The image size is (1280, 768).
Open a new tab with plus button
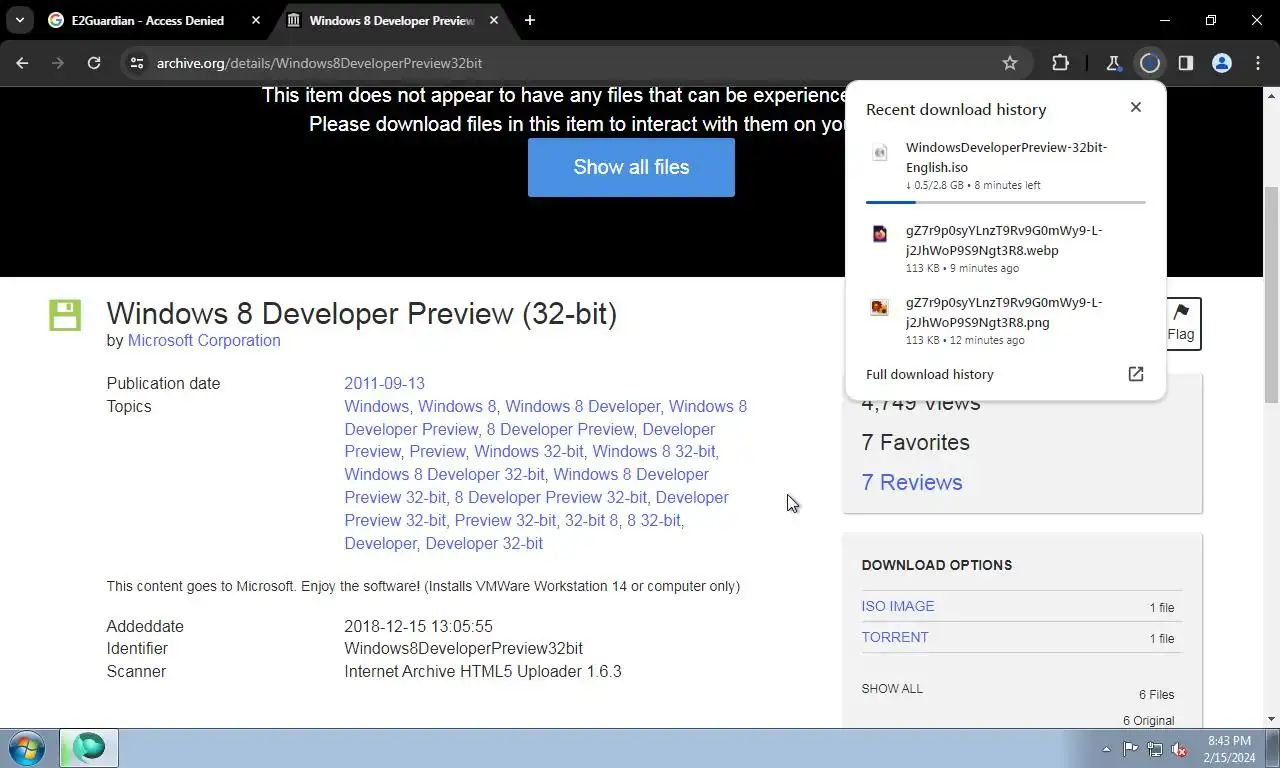click(x=530, y=20)
